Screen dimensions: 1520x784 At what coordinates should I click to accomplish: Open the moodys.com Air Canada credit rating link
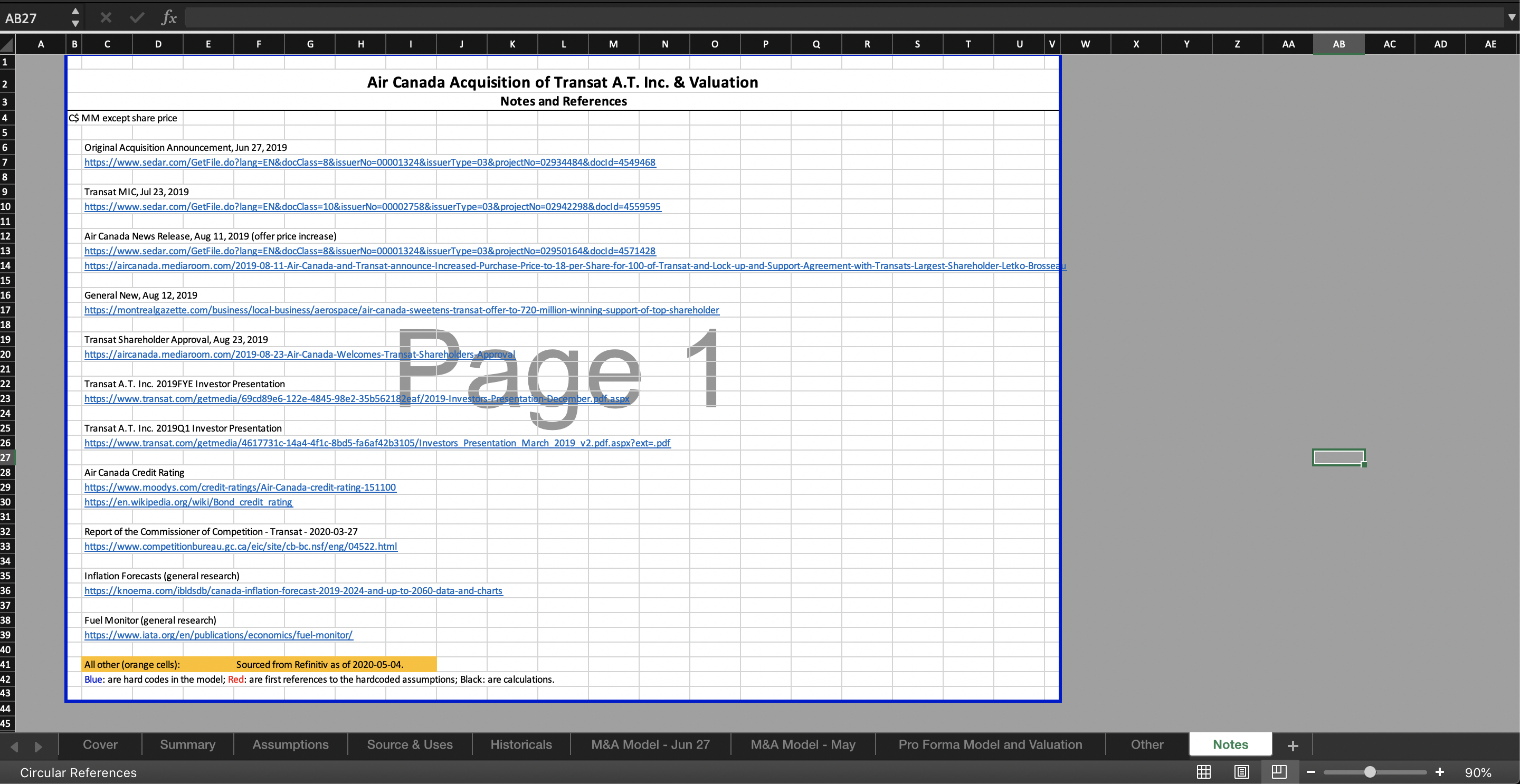tap(240, 487)
